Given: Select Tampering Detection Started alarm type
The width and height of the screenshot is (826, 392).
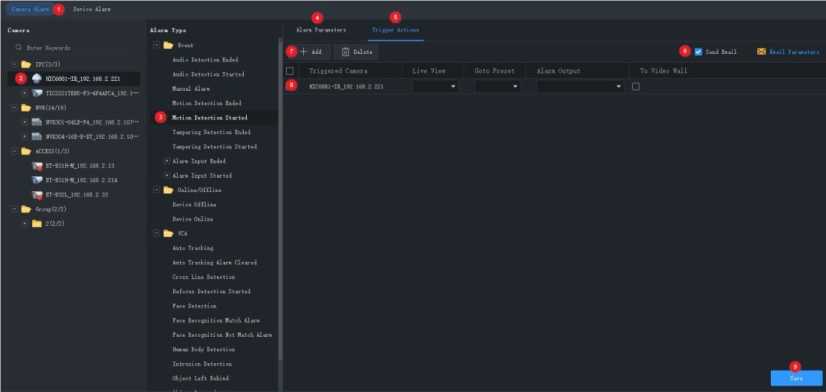Looking at the screenshot, I should [214, 146].
